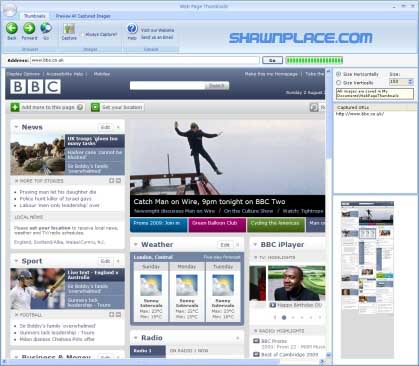Collapse the Weather section triangle
Viewport: 419px width, 366px height.
[x=136, y=244]
